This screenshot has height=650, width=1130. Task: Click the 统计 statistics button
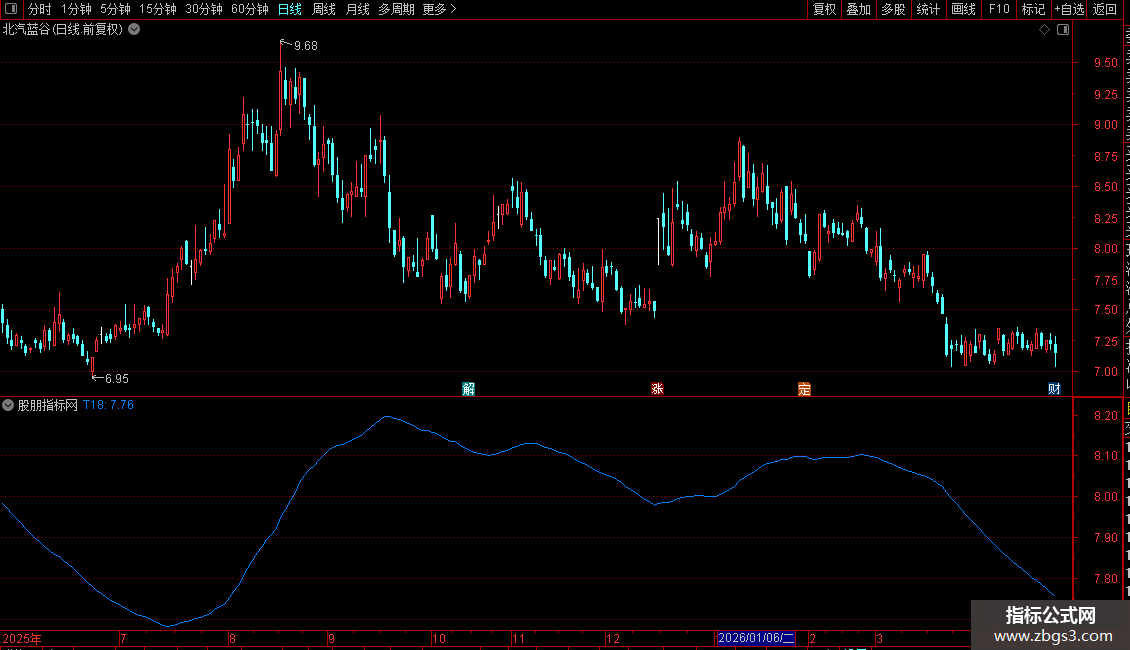click(x=928, y=9)
